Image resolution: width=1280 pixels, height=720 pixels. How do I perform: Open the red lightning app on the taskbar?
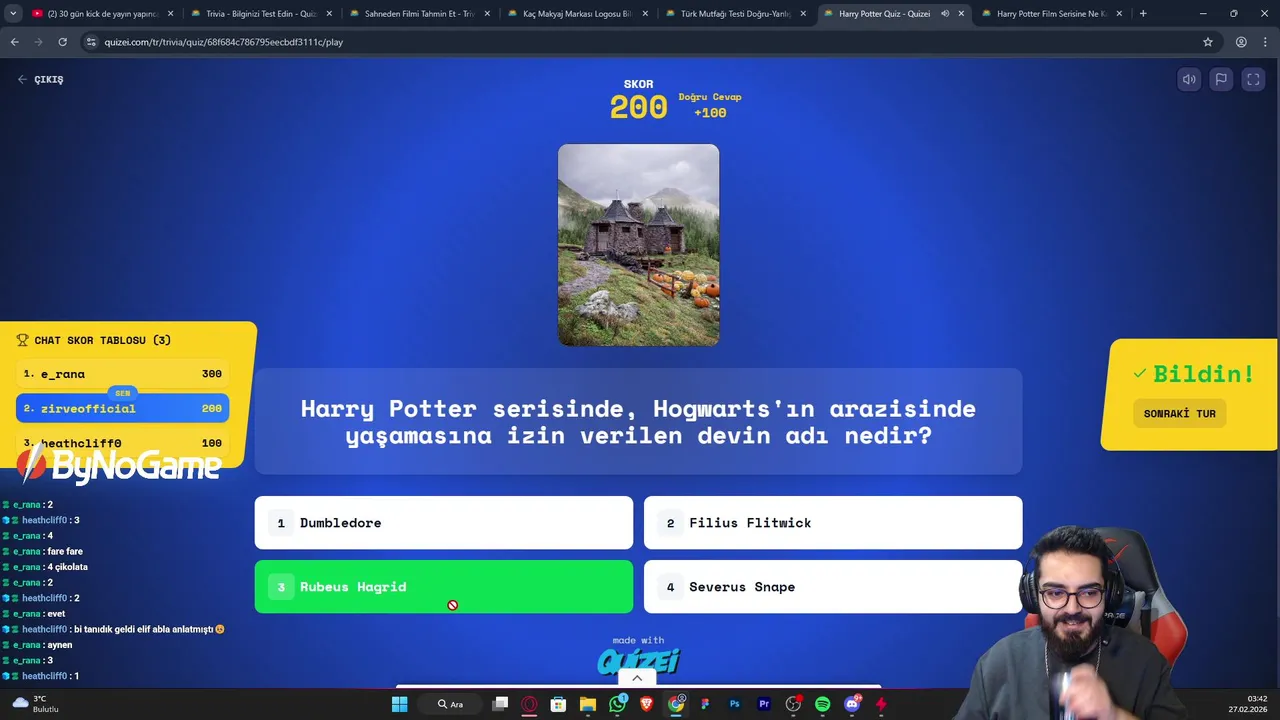[x=881, y=704]
